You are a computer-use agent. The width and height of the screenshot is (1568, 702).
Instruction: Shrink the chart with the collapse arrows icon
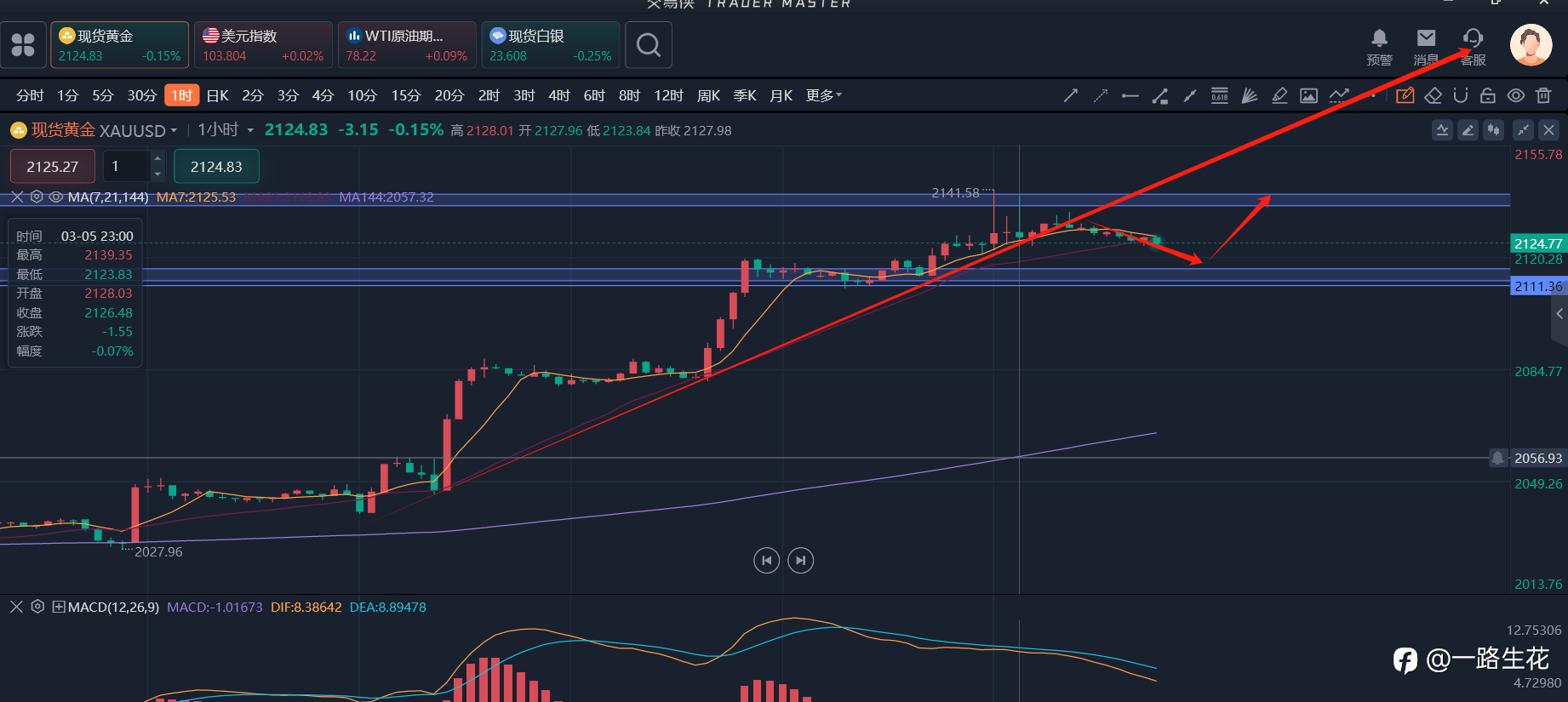[1523, 130]
